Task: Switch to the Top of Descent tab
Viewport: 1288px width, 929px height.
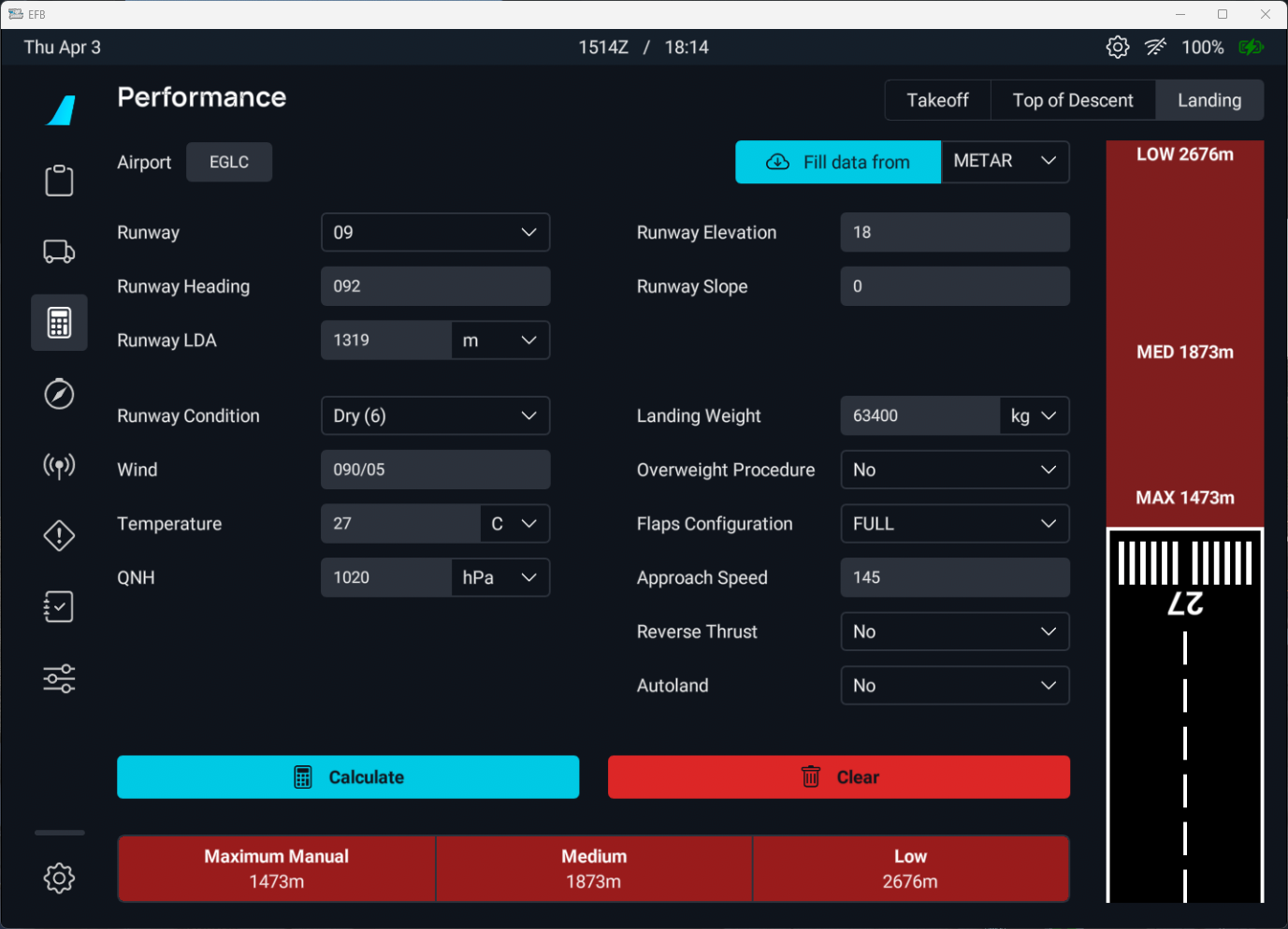Action: pos(1072,100)
